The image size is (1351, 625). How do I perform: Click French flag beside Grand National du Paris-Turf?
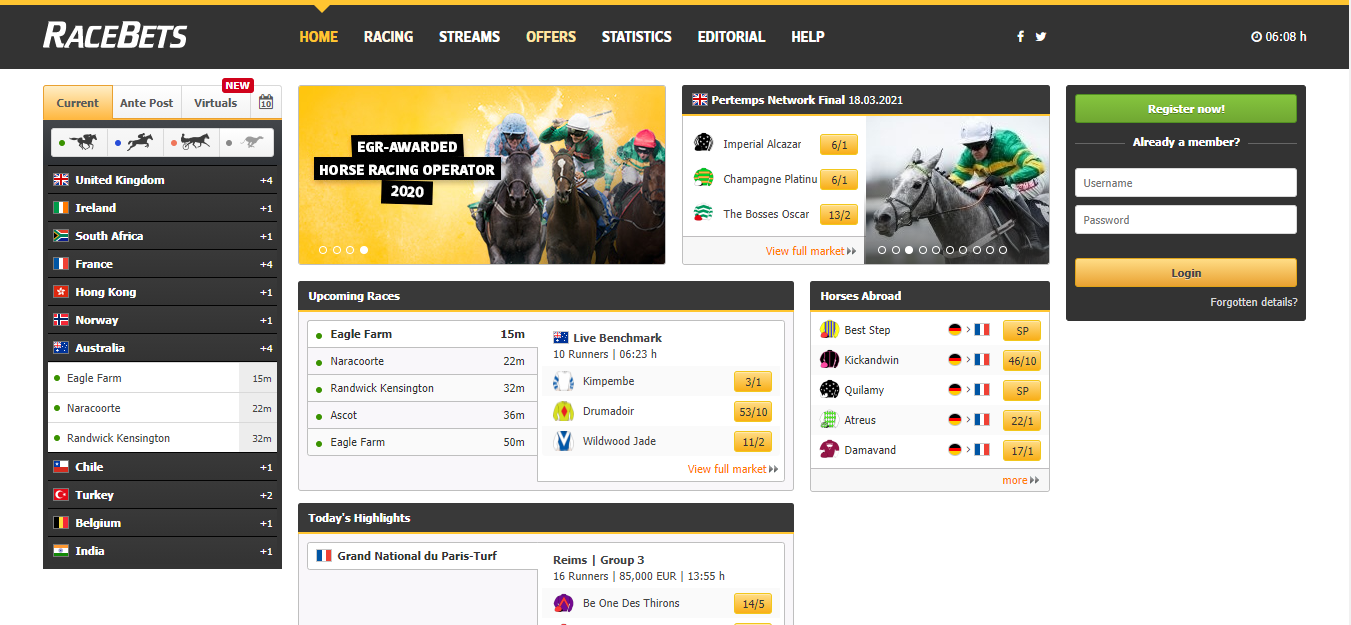(x=324, y=555)
